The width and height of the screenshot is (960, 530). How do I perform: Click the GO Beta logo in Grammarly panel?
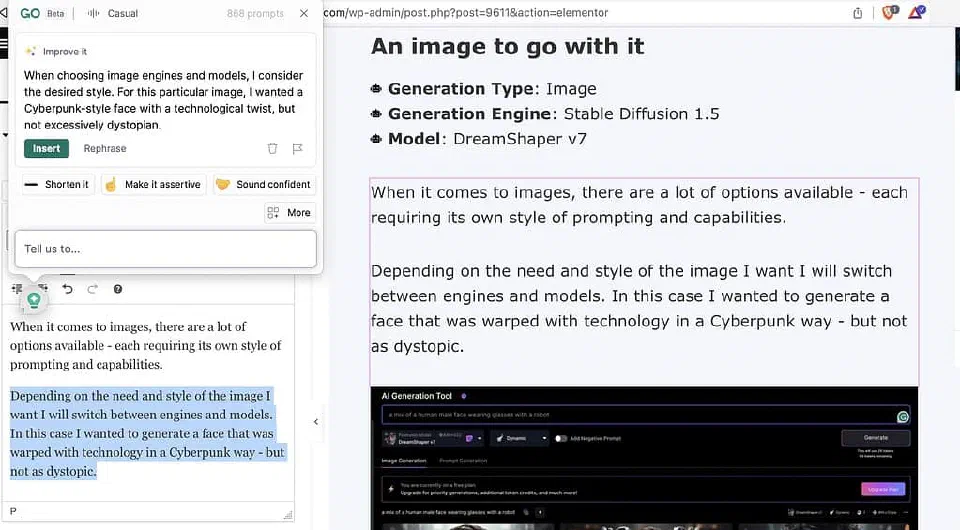pos(42,13)
